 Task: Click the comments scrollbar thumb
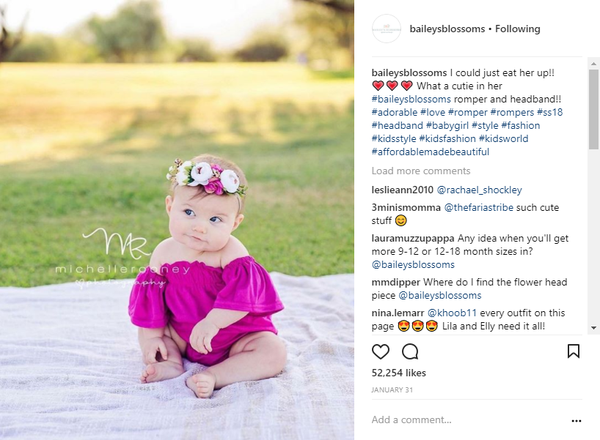593,109
